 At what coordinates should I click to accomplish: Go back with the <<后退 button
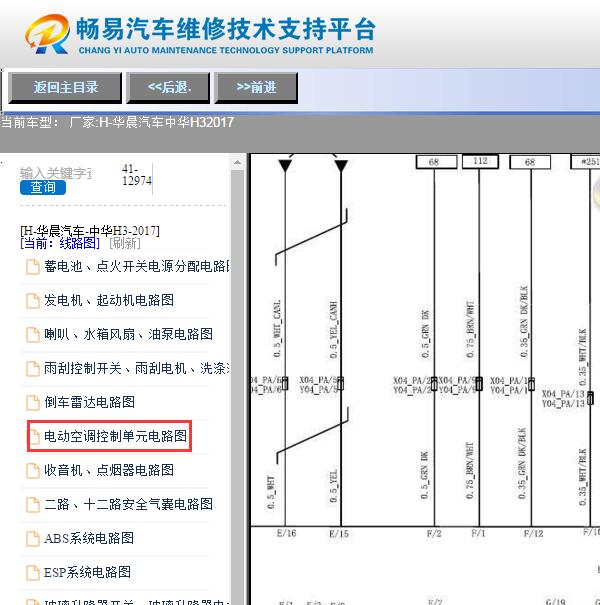(x=168, y=88)
